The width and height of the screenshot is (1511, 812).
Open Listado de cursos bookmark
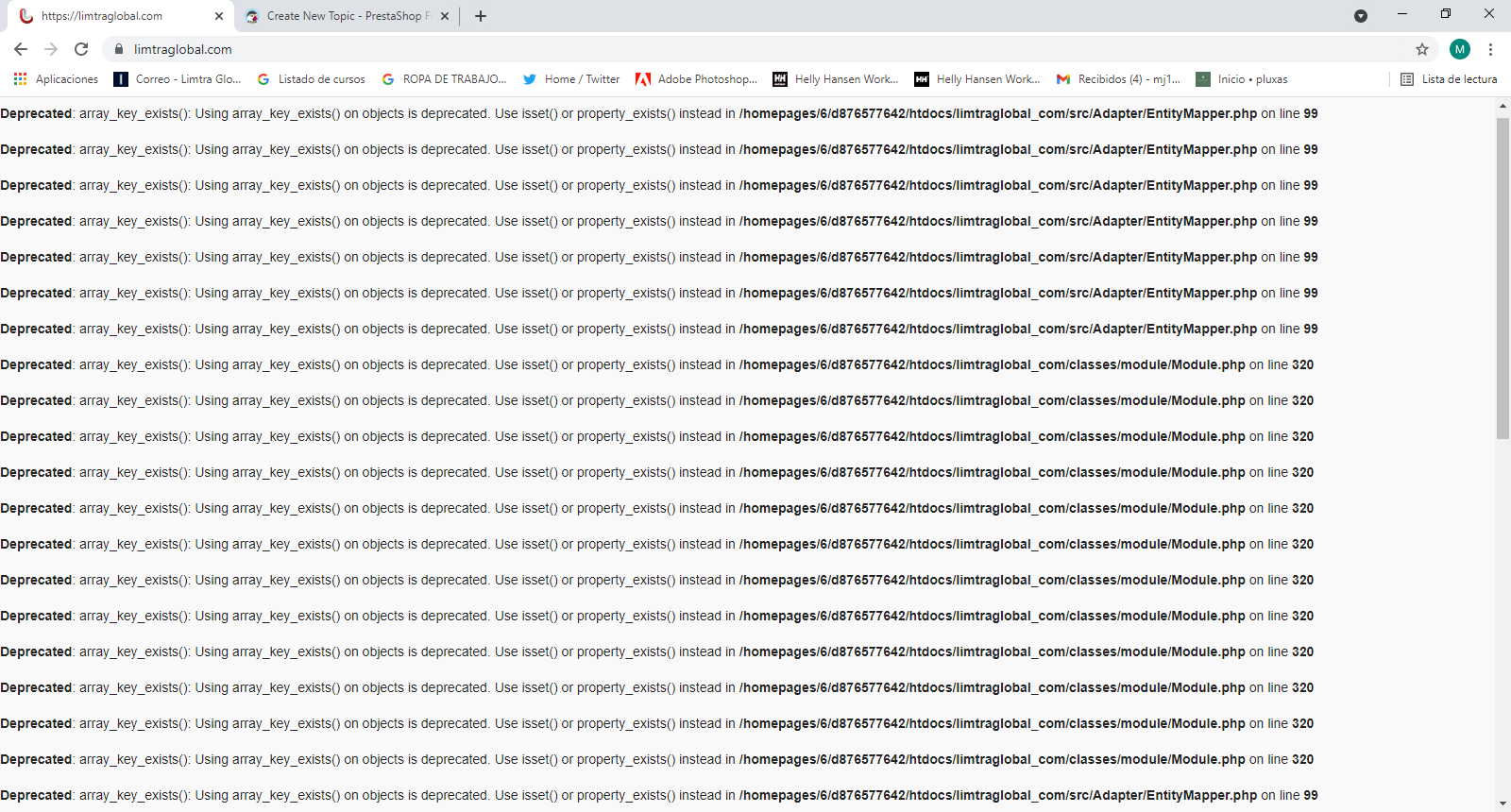[311, 79]
